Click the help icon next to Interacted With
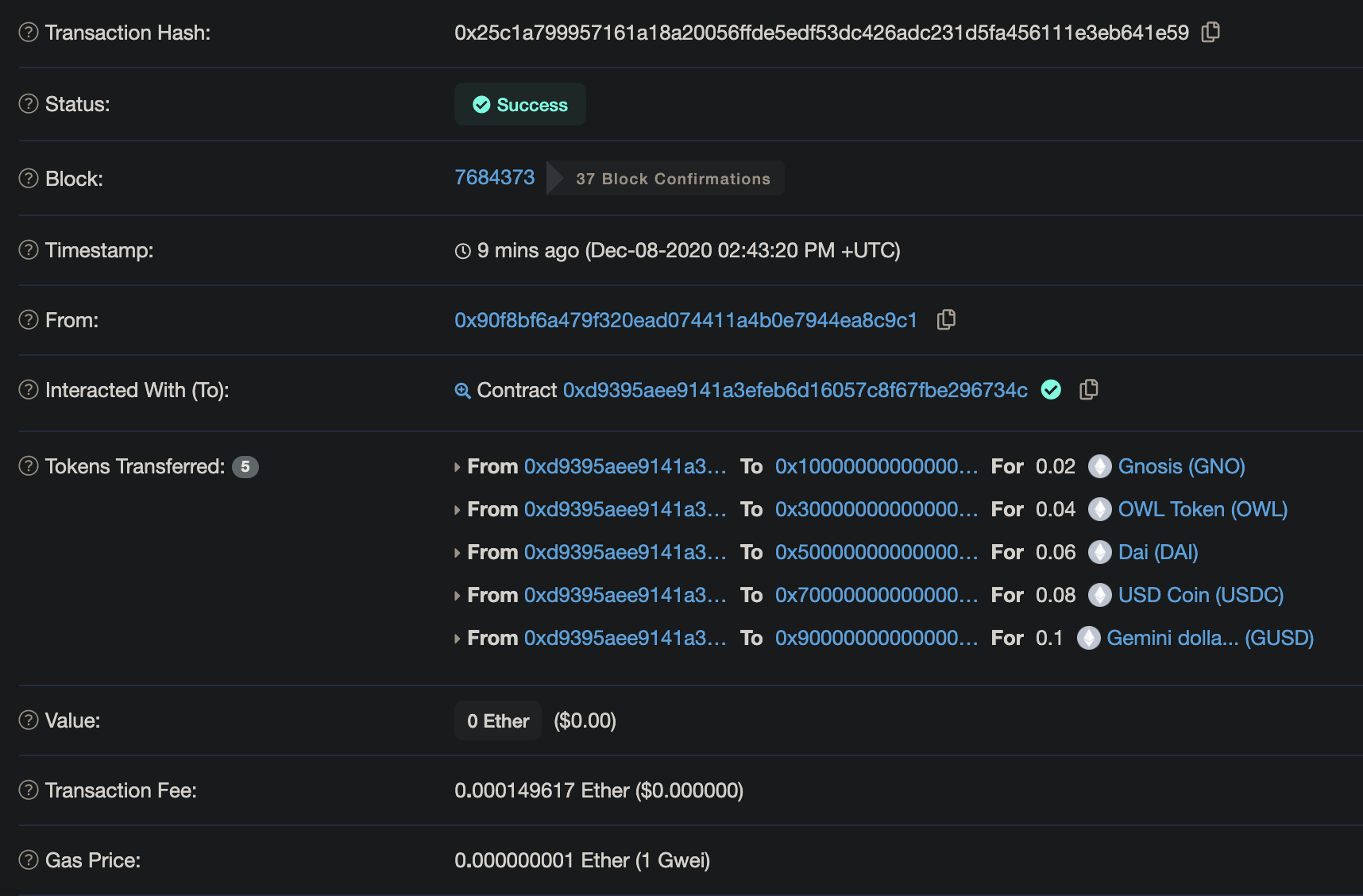The height and width of the screenshot is (896, 1363). pos(29,389)
